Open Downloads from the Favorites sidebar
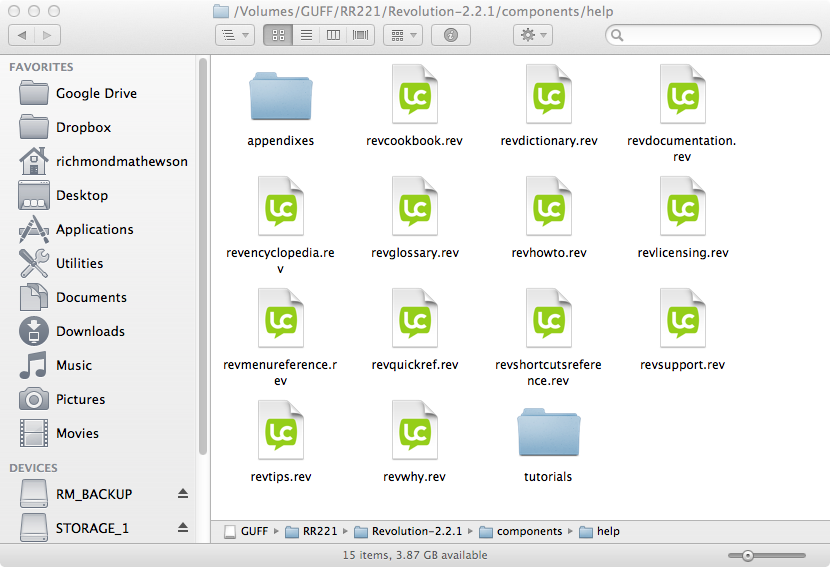830x567 pixels. pyautogui.click(x=90, y=331)
